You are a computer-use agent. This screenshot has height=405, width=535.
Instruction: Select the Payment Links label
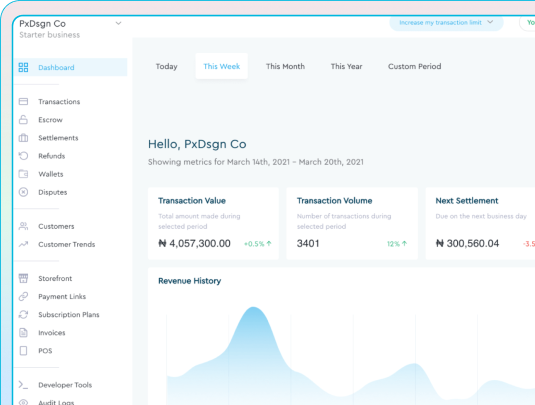coord(62,296)
